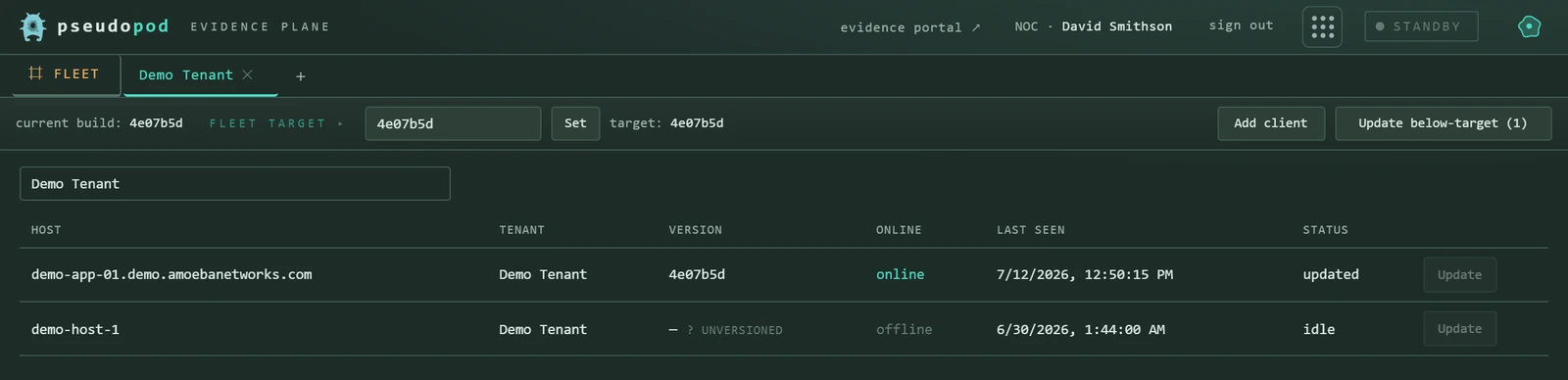Click the Set button
Image resolution: width=1568 pixels, height=380 pixels.
click(x=575, y=123)
